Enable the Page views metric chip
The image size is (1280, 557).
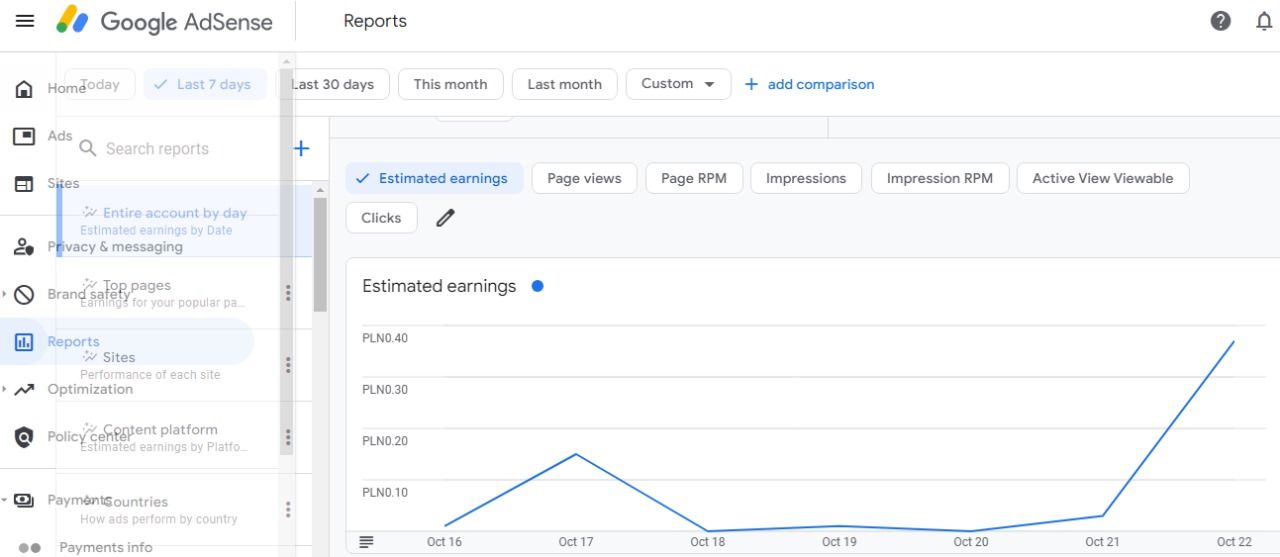pos(584,178)
